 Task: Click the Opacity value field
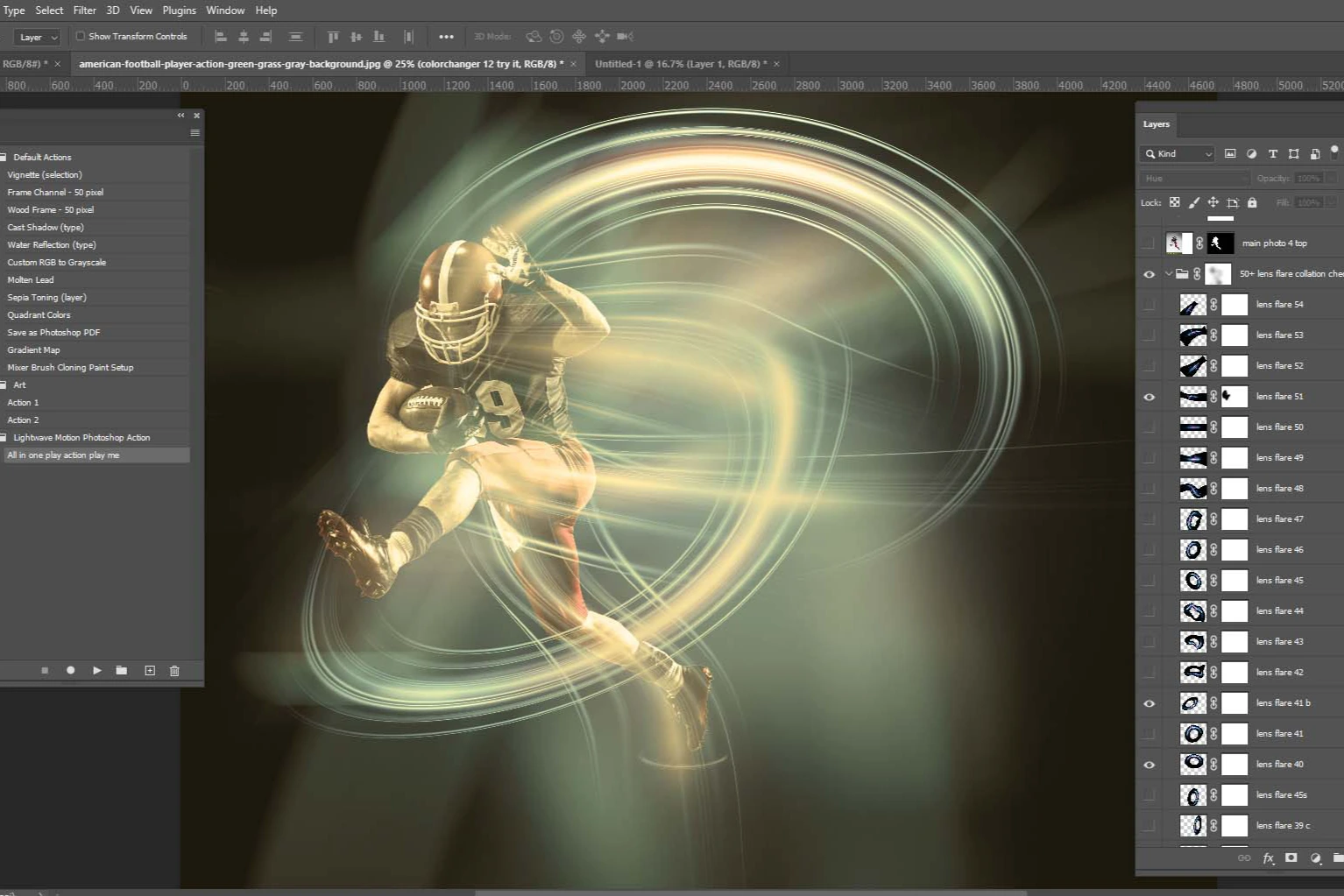1310,178
